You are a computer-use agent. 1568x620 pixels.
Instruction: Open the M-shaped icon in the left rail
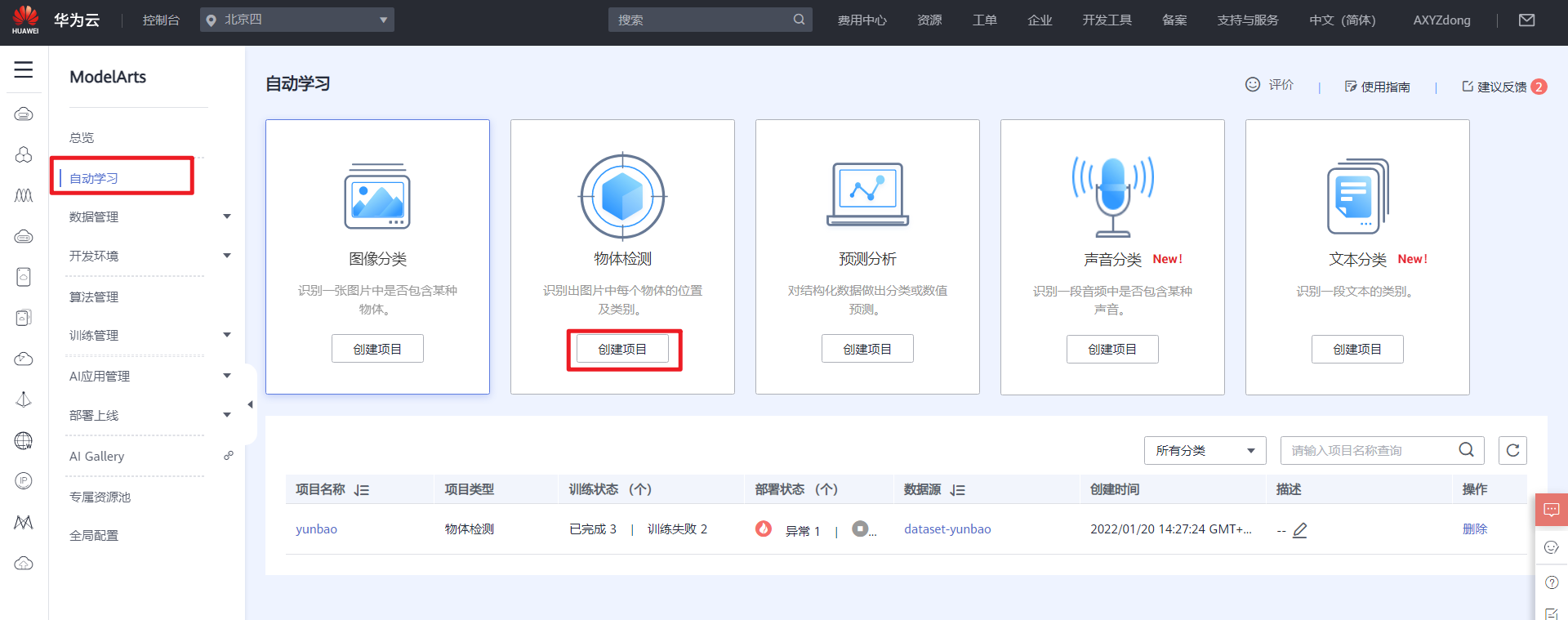[24, 522]
